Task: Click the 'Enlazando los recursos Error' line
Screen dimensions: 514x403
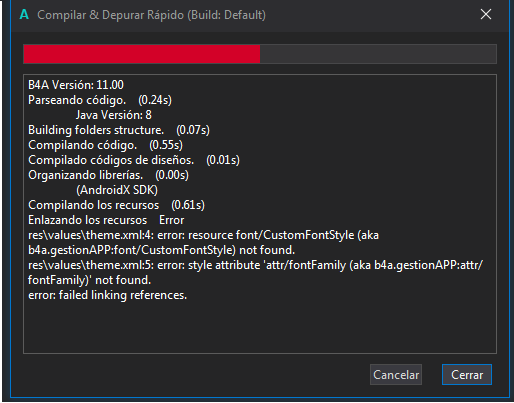Action: tap(106, 220)
